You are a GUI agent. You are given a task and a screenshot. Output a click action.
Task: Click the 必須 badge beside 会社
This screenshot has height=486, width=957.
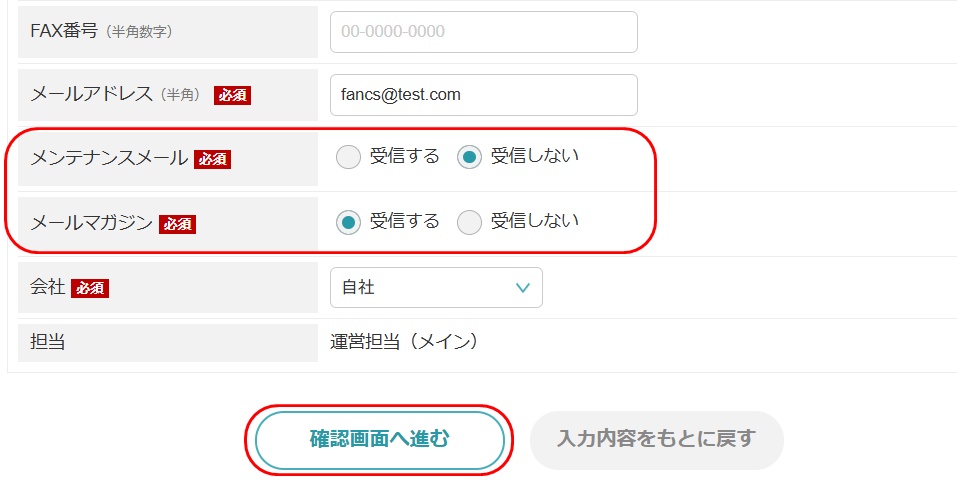90,288
